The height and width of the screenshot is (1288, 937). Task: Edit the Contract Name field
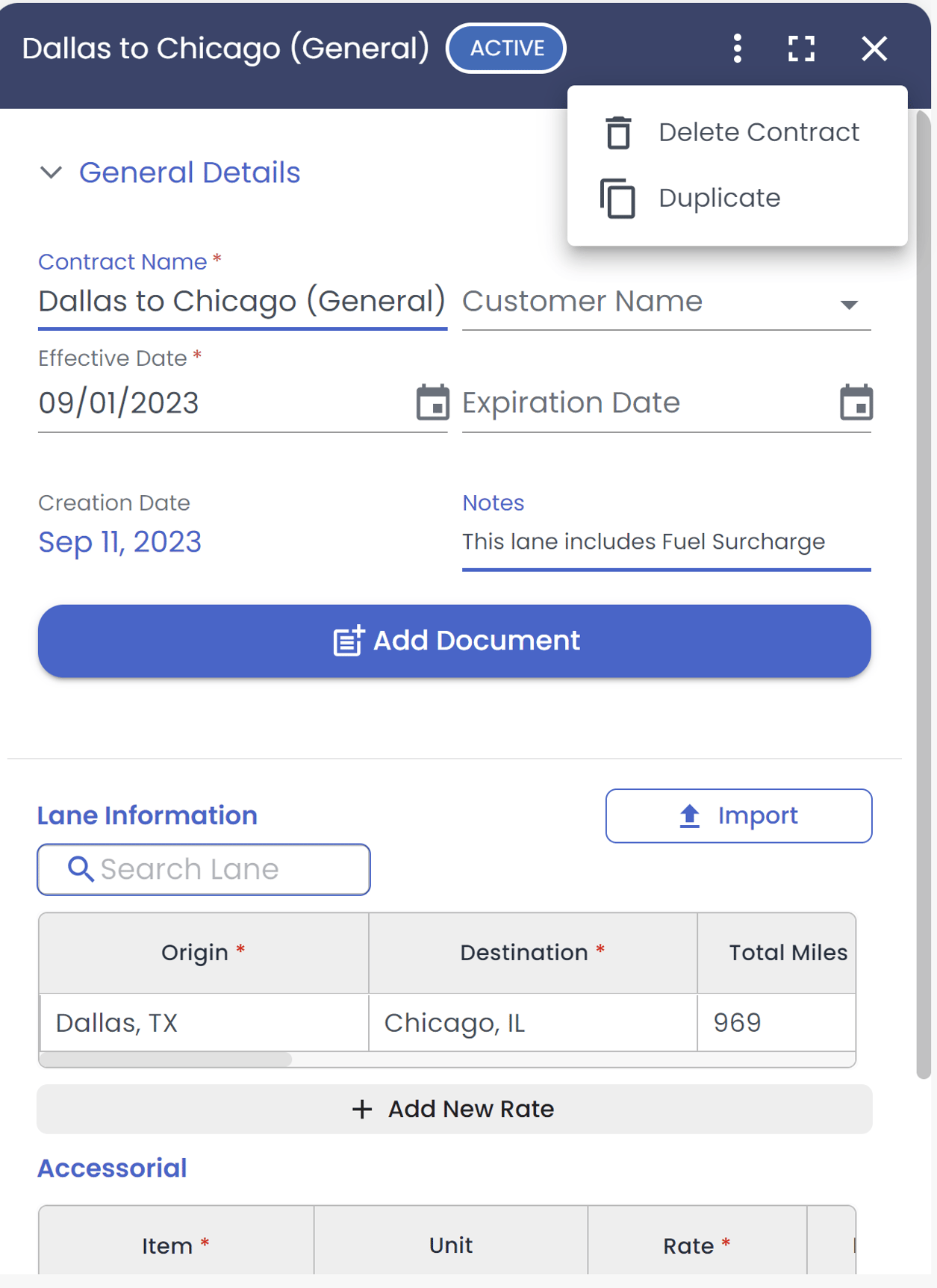tap(241, 302)
